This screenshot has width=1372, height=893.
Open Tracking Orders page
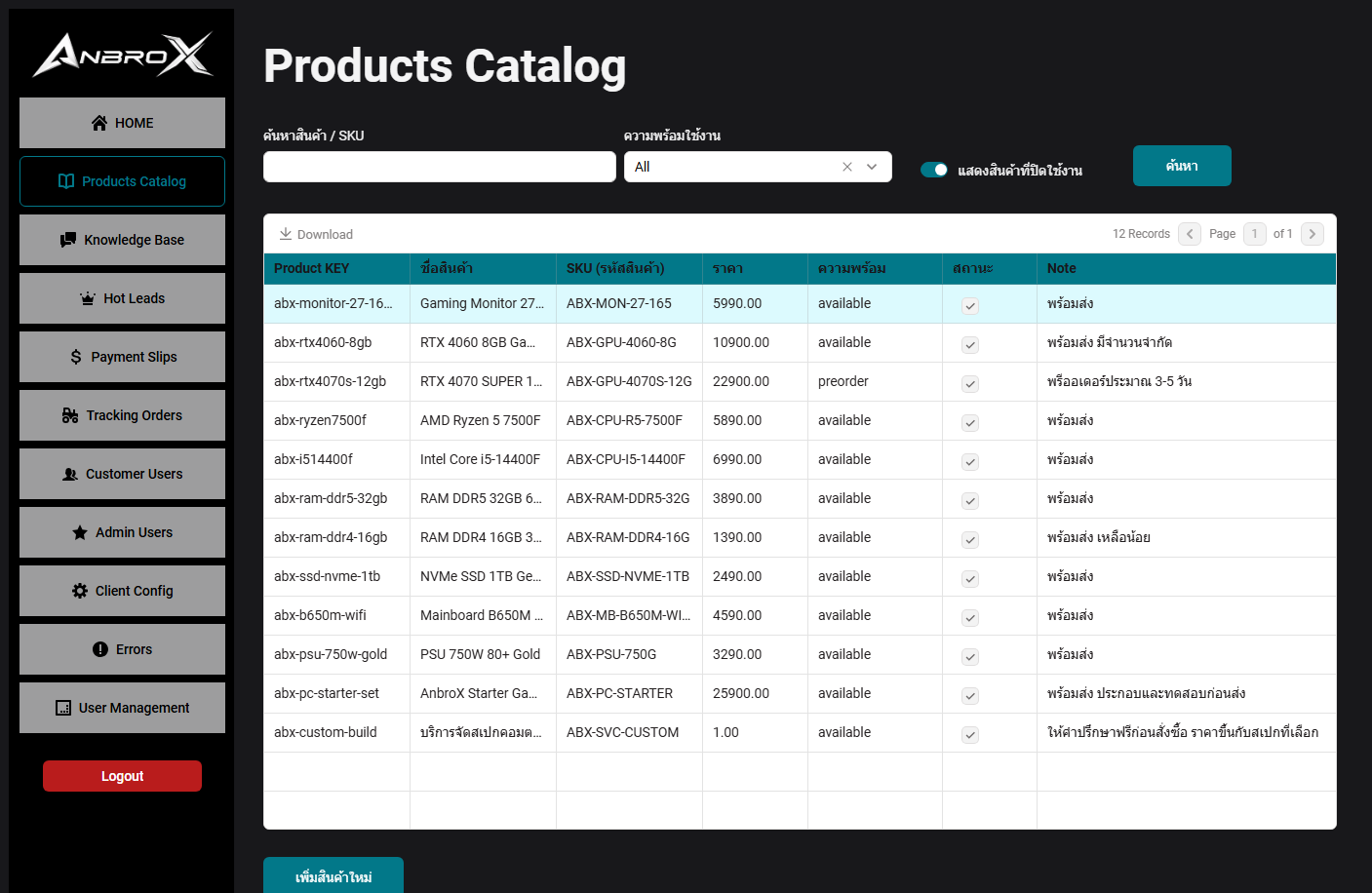click(122, 415)
